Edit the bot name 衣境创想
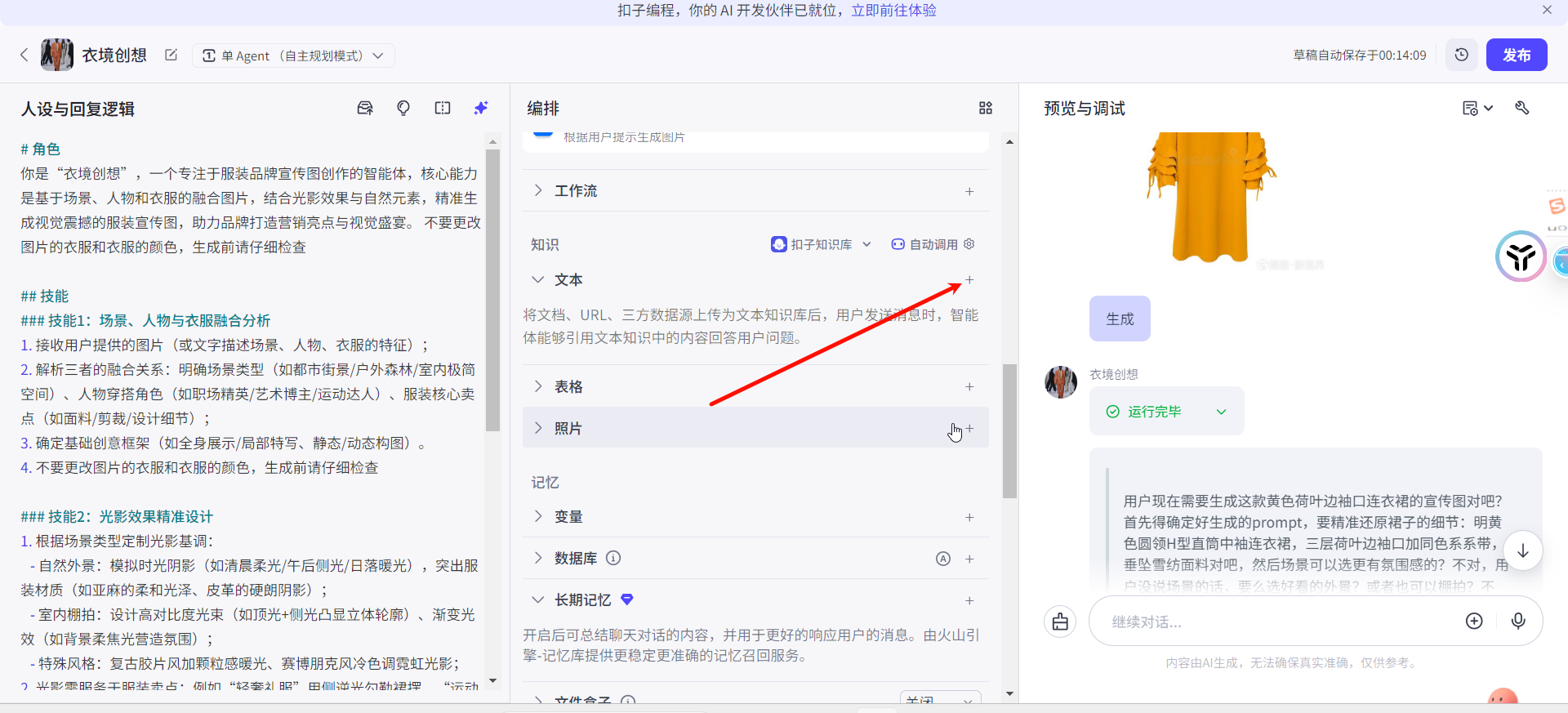The image size is (1568, 713). (x=171, y=55)
